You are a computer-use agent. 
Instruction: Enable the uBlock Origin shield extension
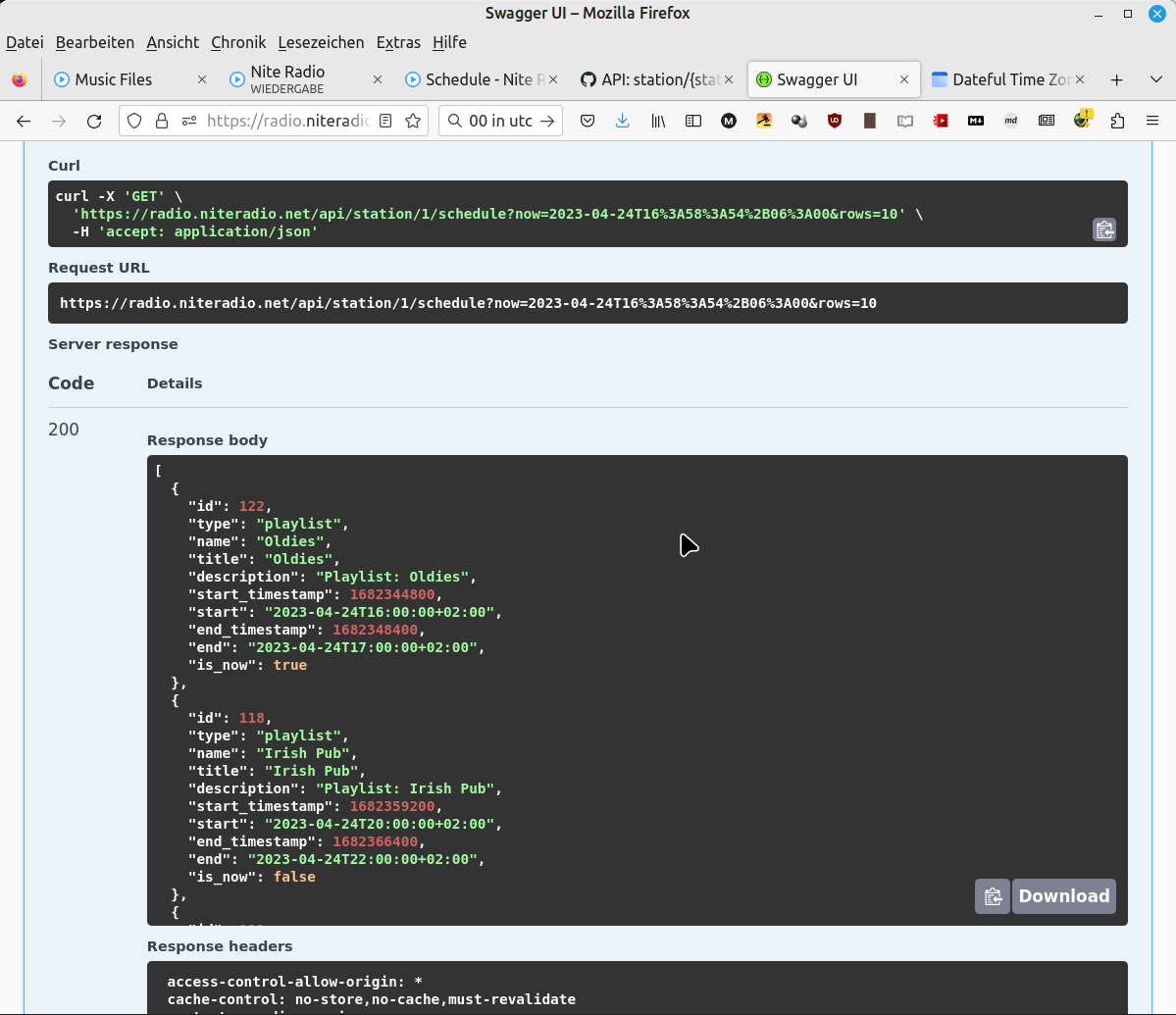(x=835, y=121)
